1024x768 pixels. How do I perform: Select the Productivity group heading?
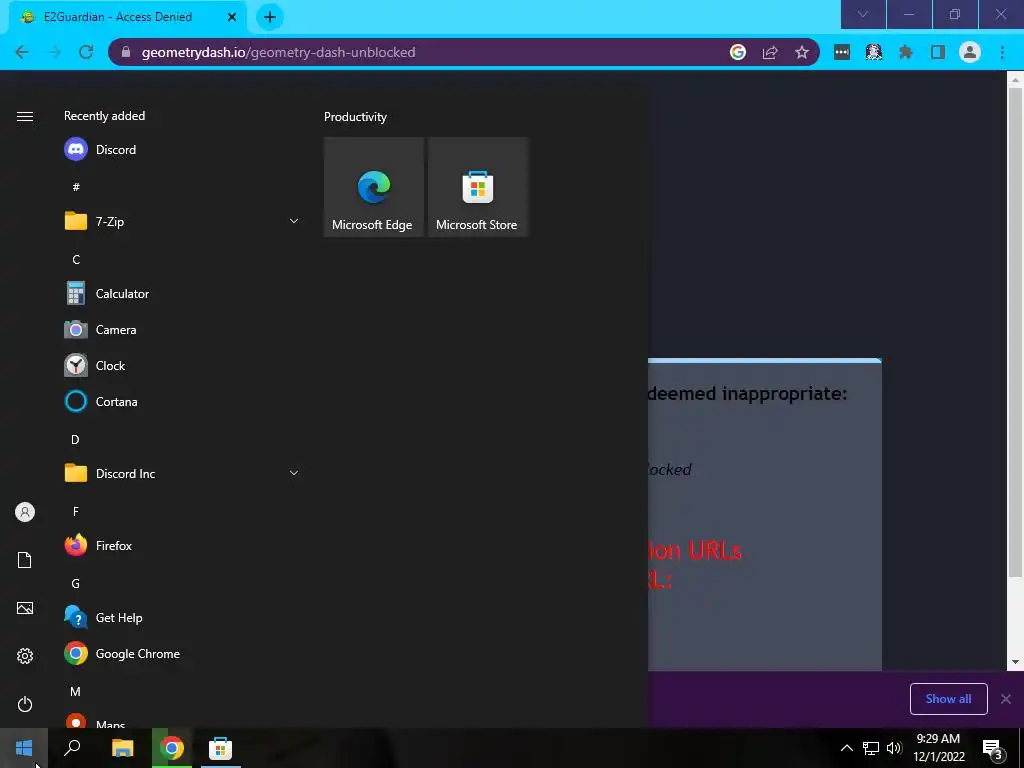pos(355,117)
